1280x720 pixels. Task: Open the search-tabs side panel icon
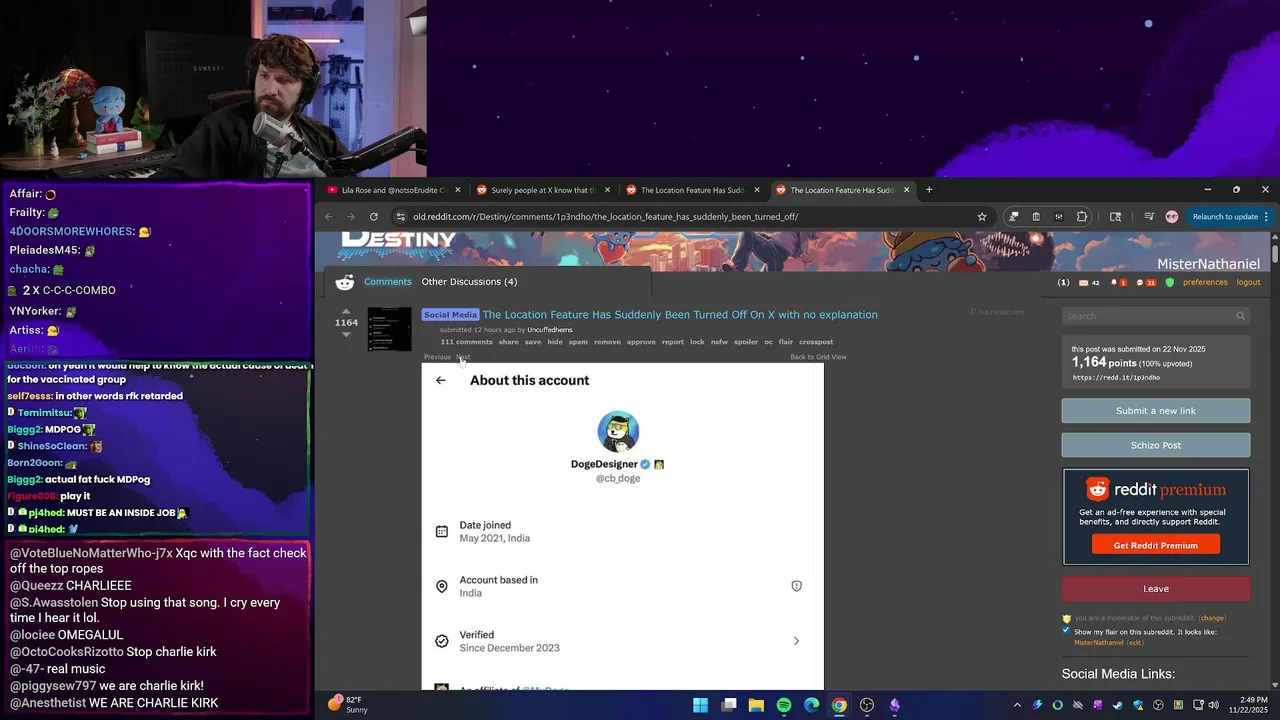pos(1116,217)
